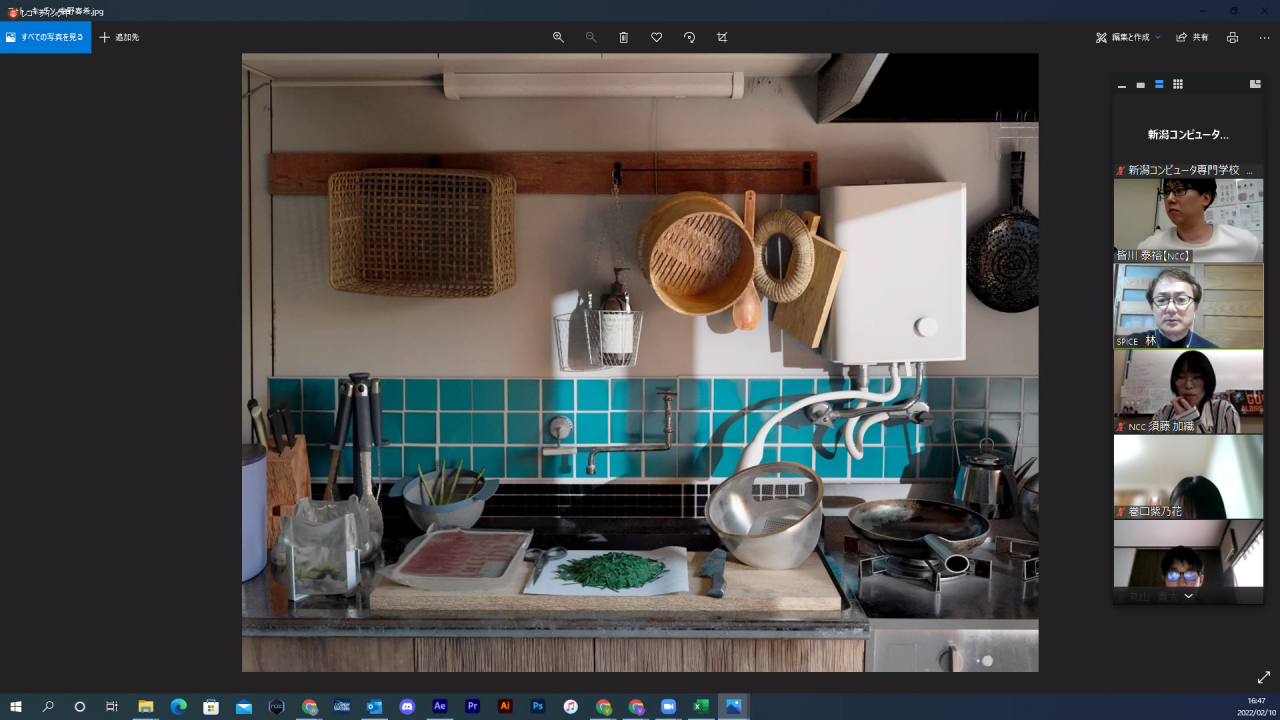Click すべての写真を見る button

click(45, 37)
